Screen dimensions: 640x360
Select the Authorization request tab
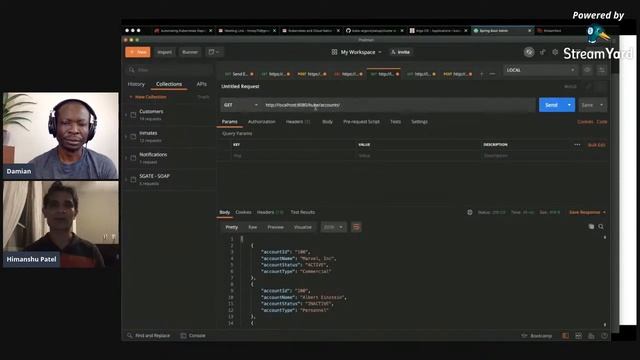pyautogui.click(x=262, y=122)
